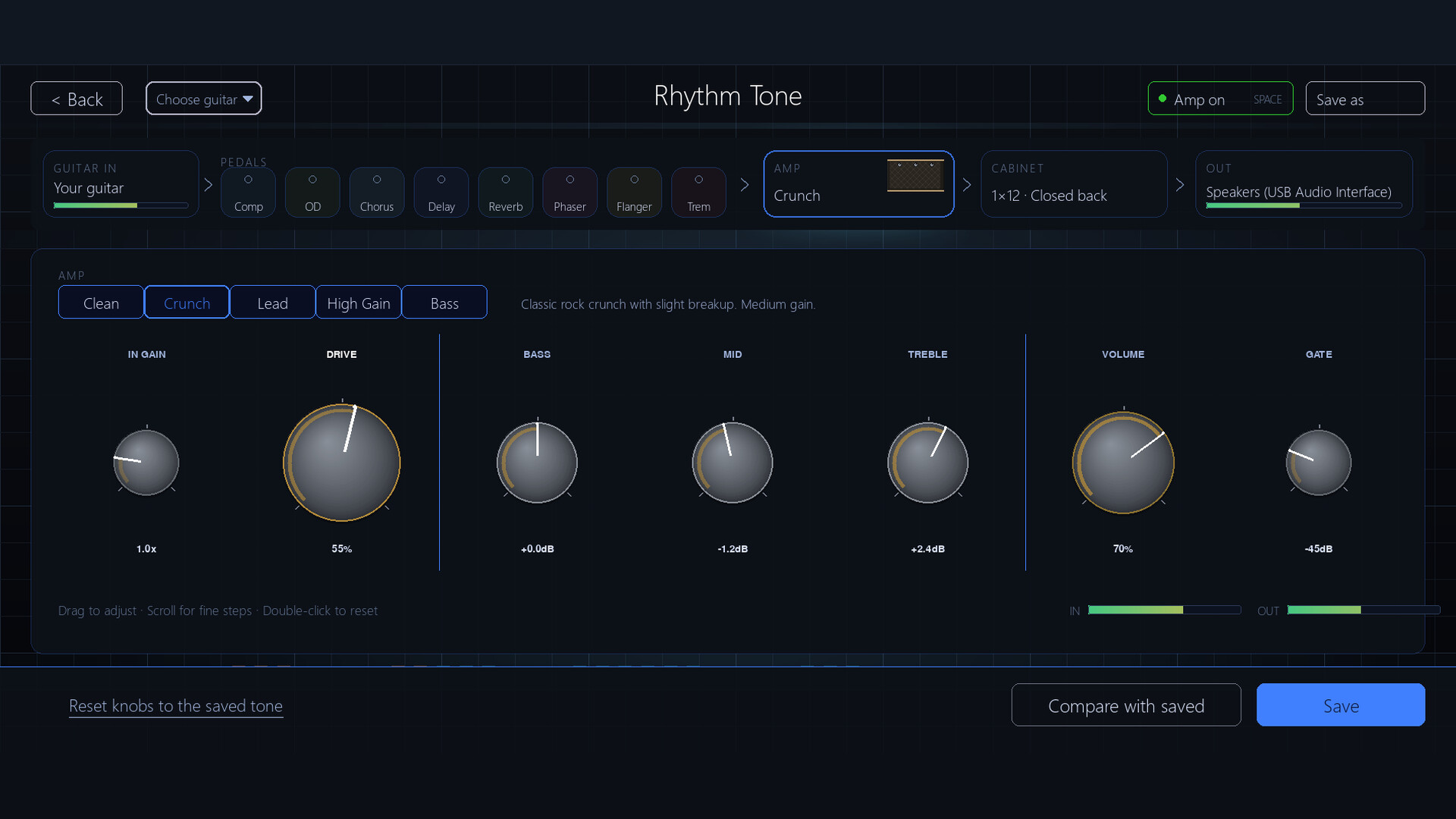Click the 55% drive value

pos(342,549)
